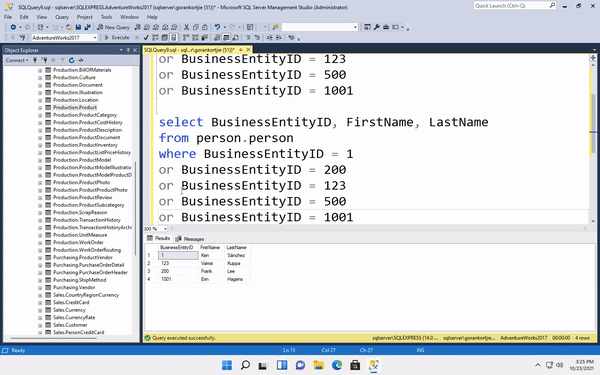Click the Execute button
Viewport: 600px width, 375px height.
(117, 38)
